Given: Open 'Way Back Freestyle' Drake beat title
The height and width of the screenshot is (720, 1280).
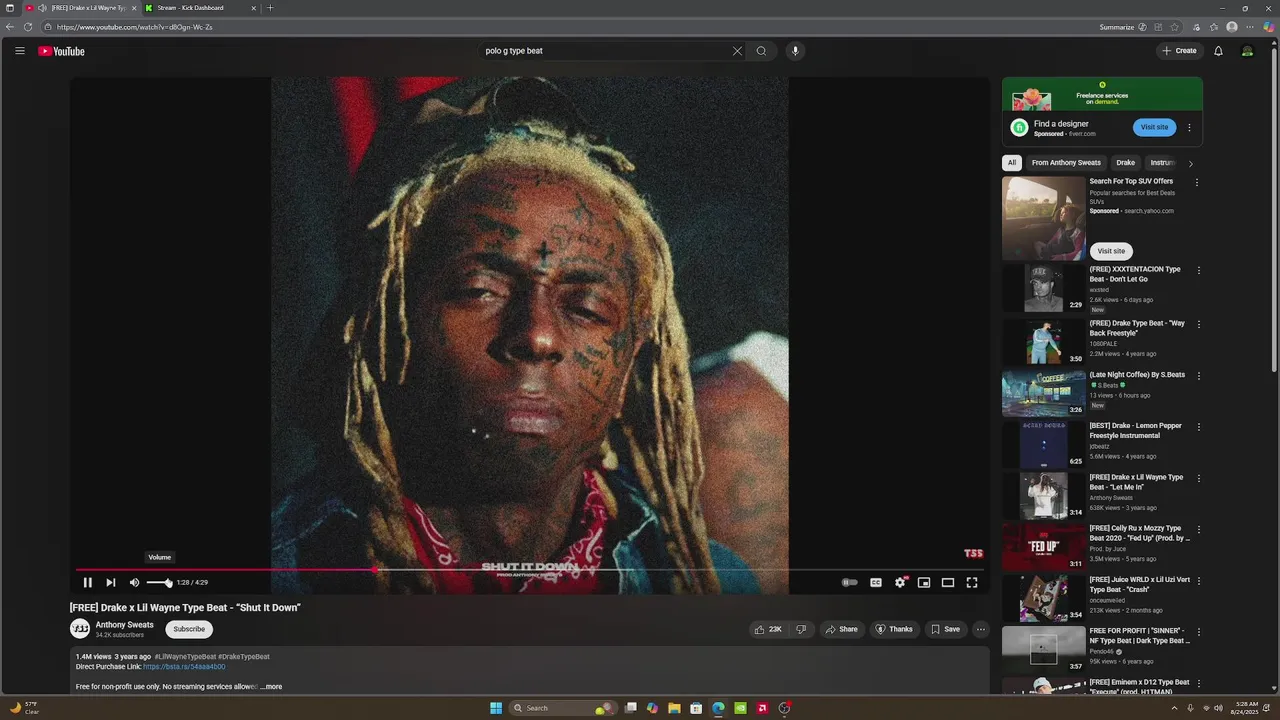Looking at the screenshot, I should tap(1137, 328).
